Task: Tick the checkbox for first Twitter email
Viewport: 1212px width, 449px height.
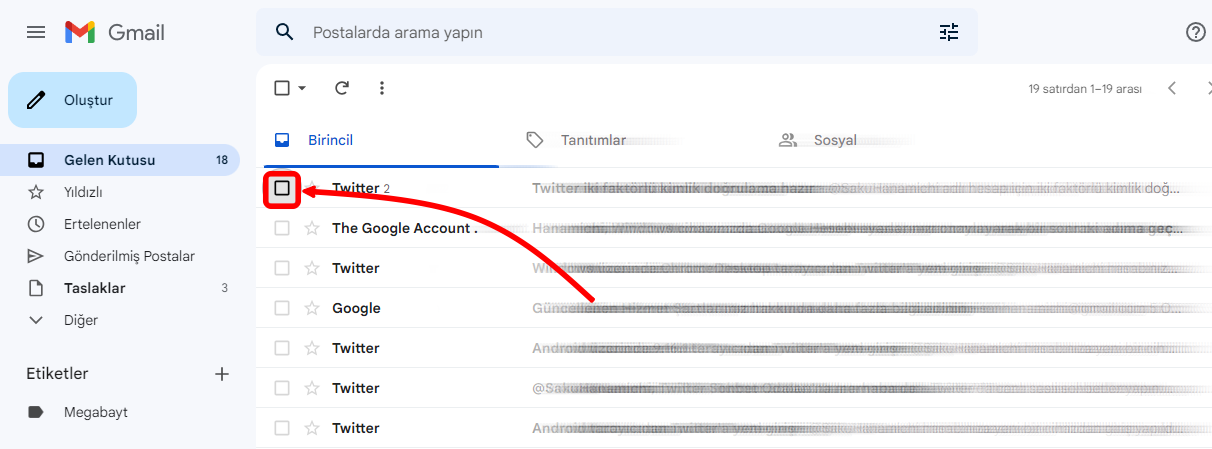Action: click(282, 188)
